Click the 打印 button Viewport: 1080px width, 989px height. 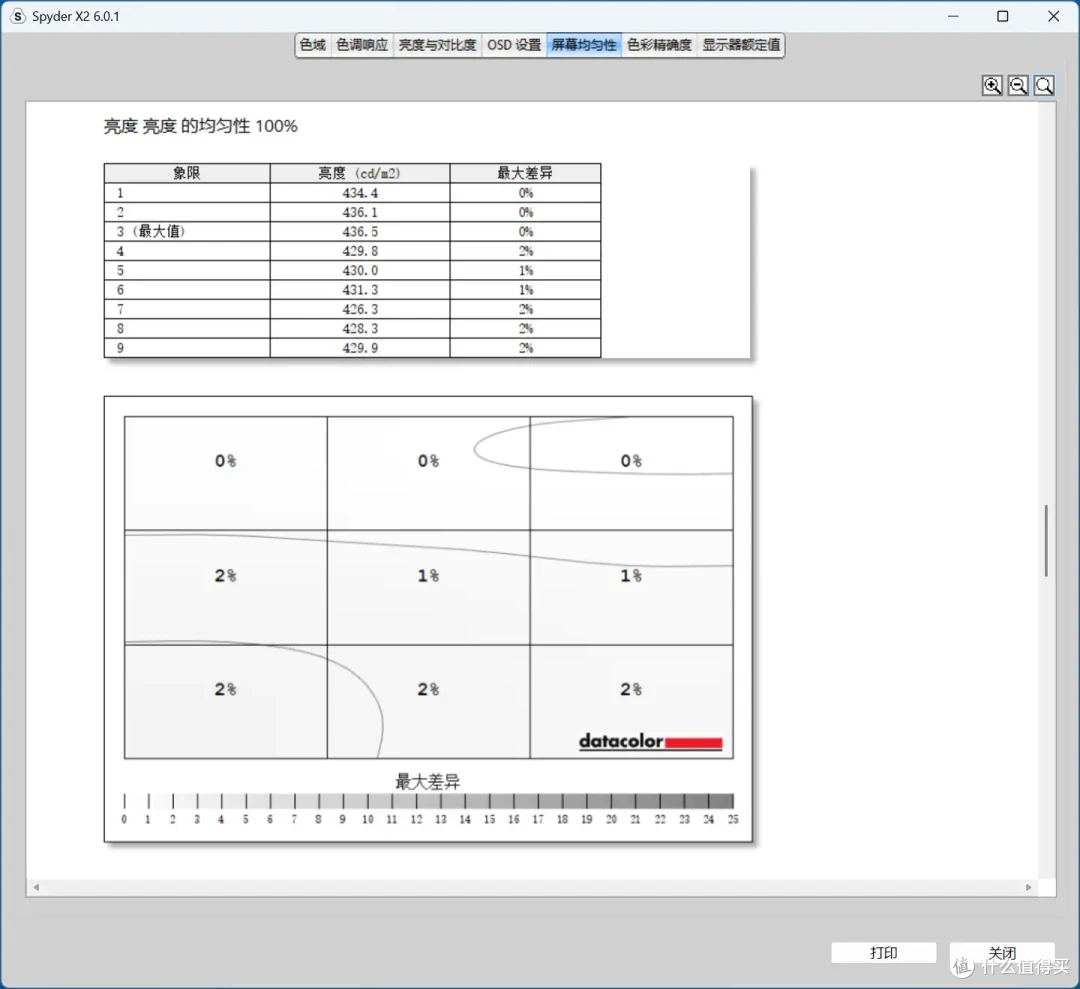[x=883, y=952]
